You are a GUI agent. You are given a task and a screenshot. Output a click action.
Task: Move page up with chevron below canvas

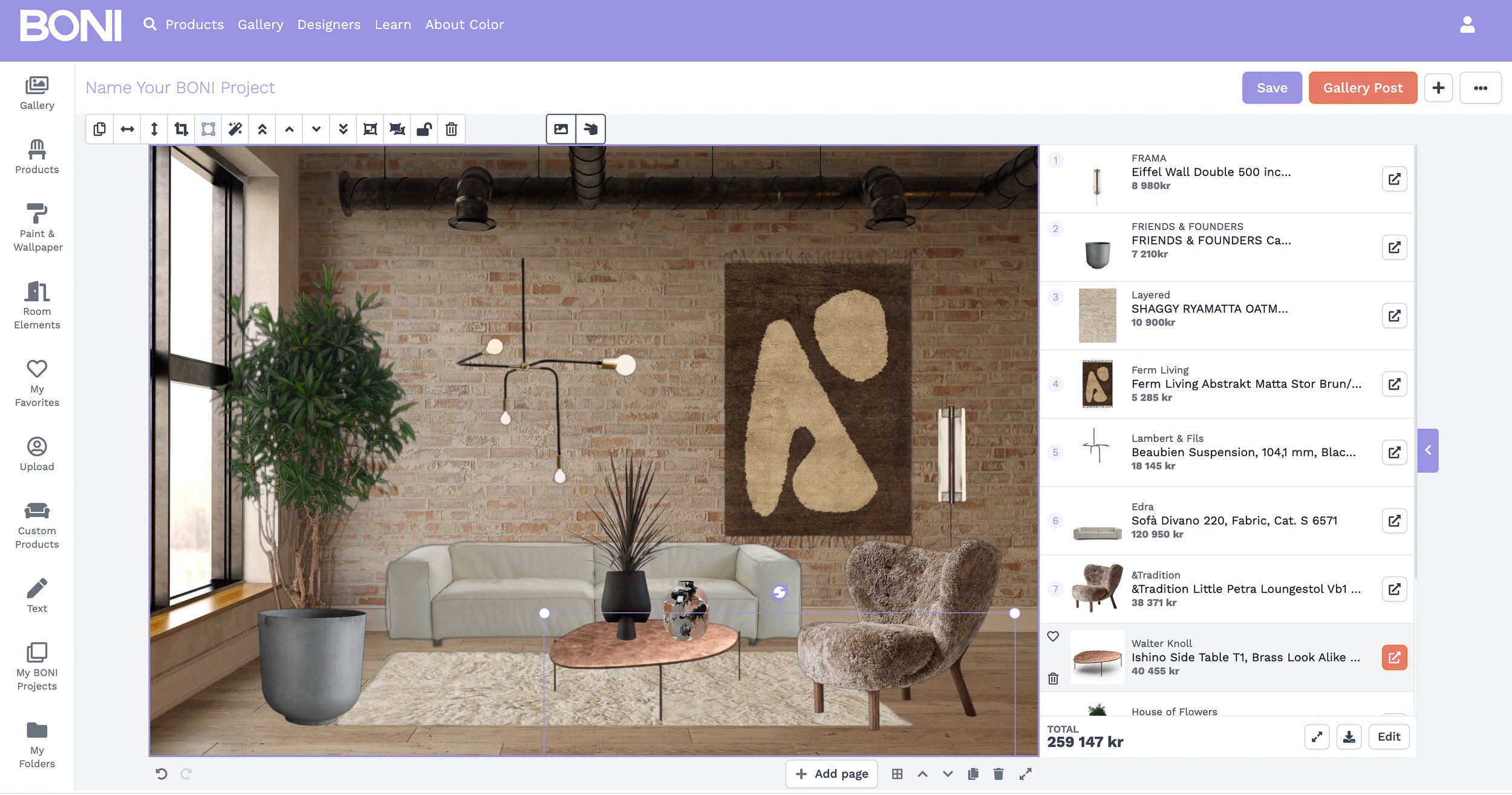922,774
